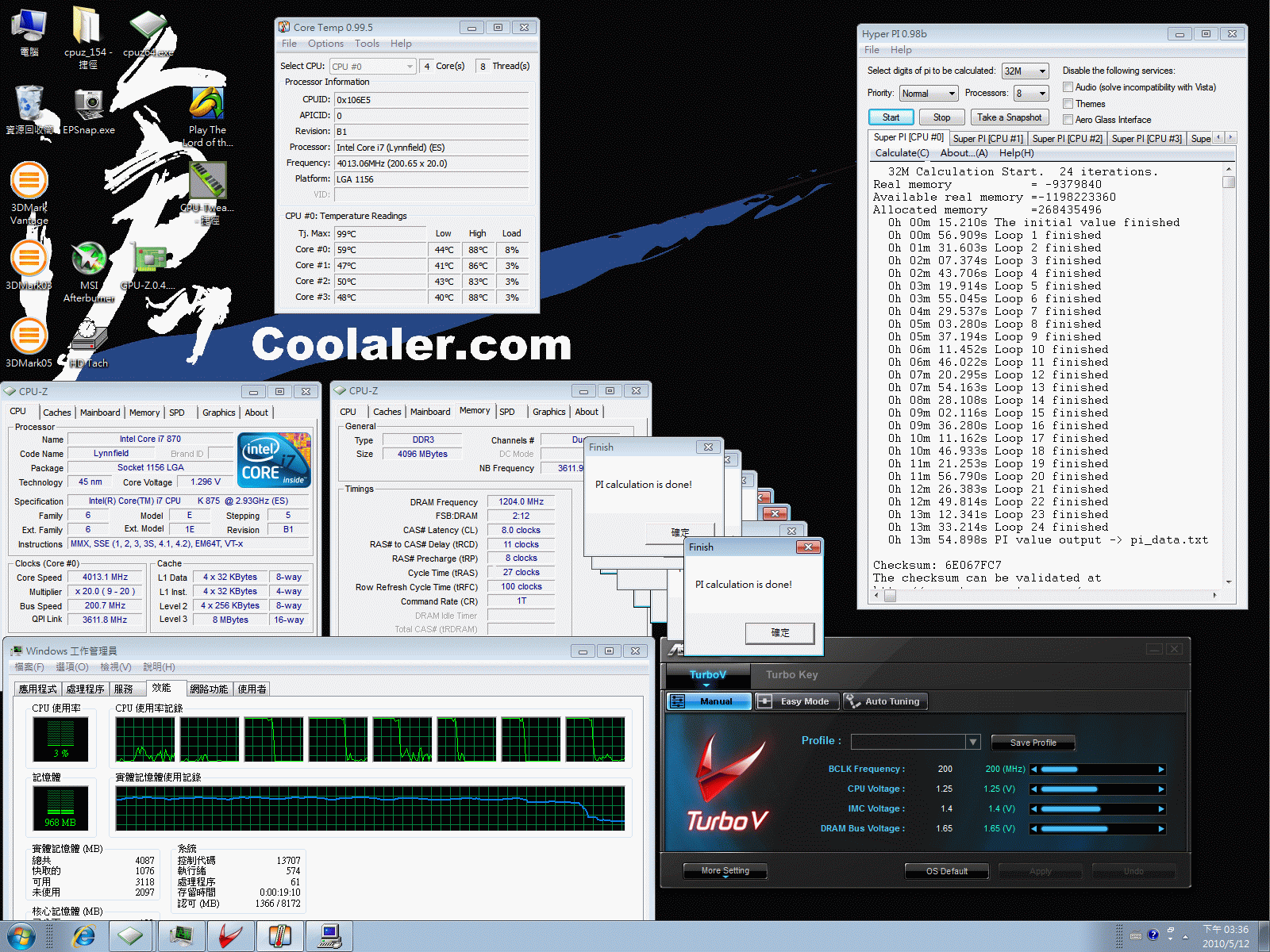Screen dimensions: 1270x952
Task: Adjust DRAM Bus Voltage slider
Action: [1098, 828]
